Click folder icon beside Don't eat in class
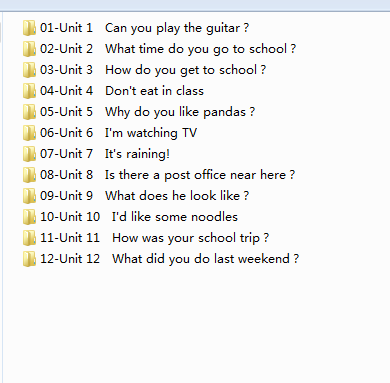This screenshot has height=383, width=390. point(29,91)
